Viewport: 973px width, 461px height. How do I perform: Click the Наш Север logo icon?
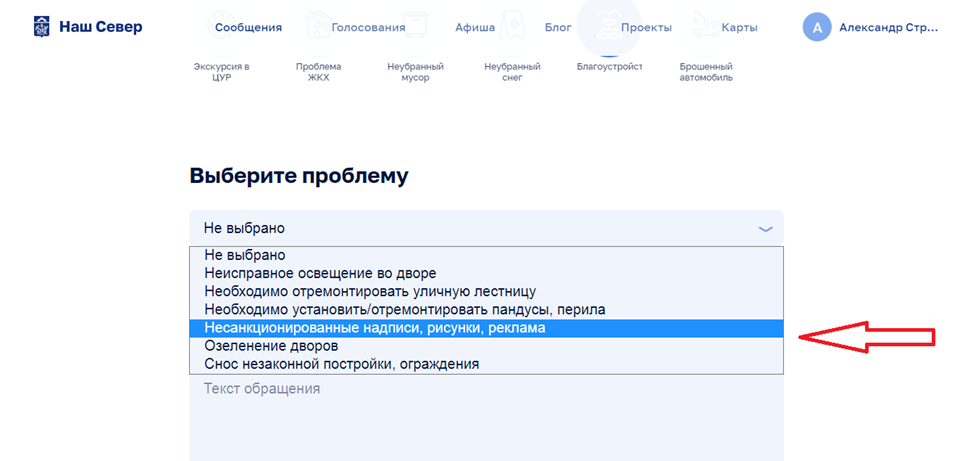pos(42,27)
